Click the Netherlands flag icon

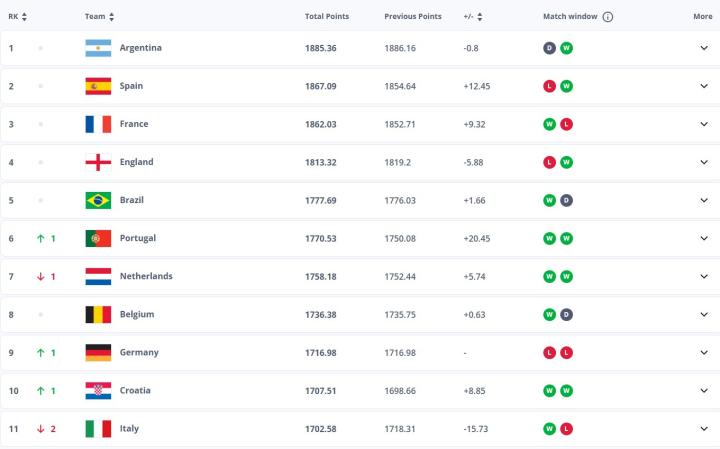pyautogui.click(x=97, y=276)
